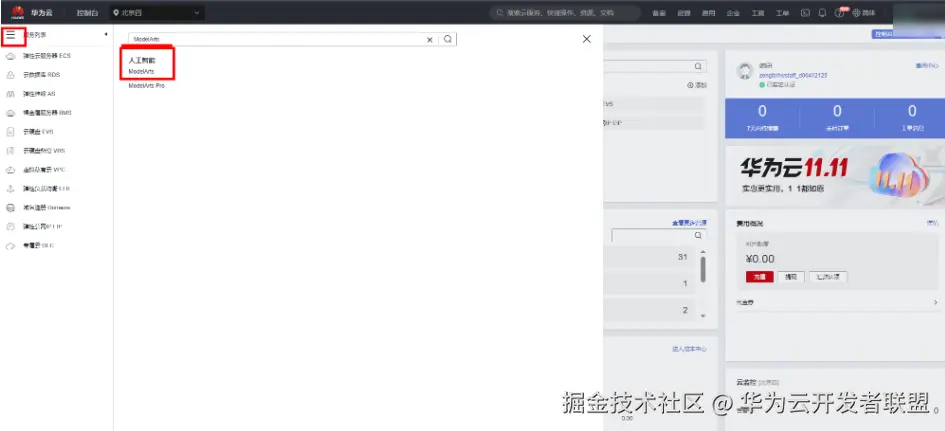Open the ModelArts service result
Image resolution: width=945 pixels, height=431 pixels.
[x=141, y=71]
